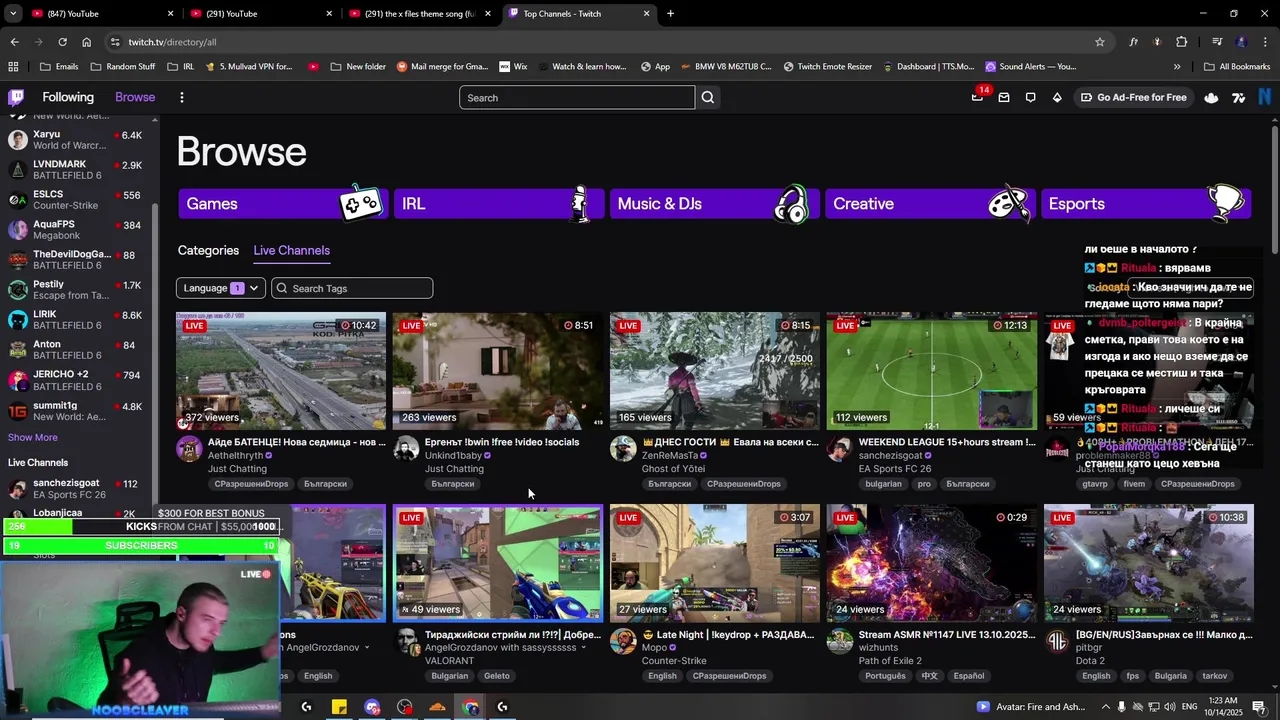Open the Chrome Extensions puzzle icon

click(1182, 42)
